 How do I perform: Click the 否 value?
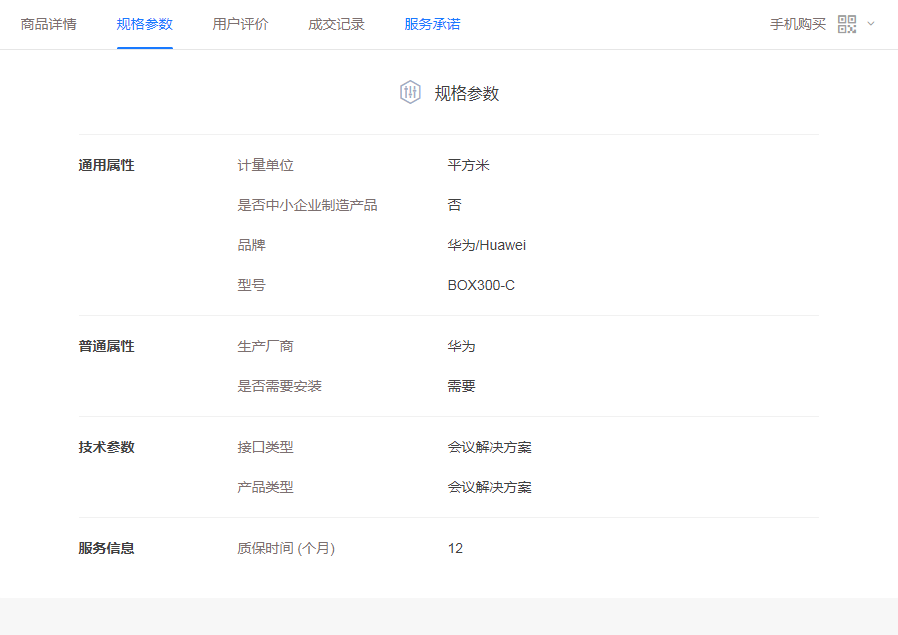[x=454, y=206]
